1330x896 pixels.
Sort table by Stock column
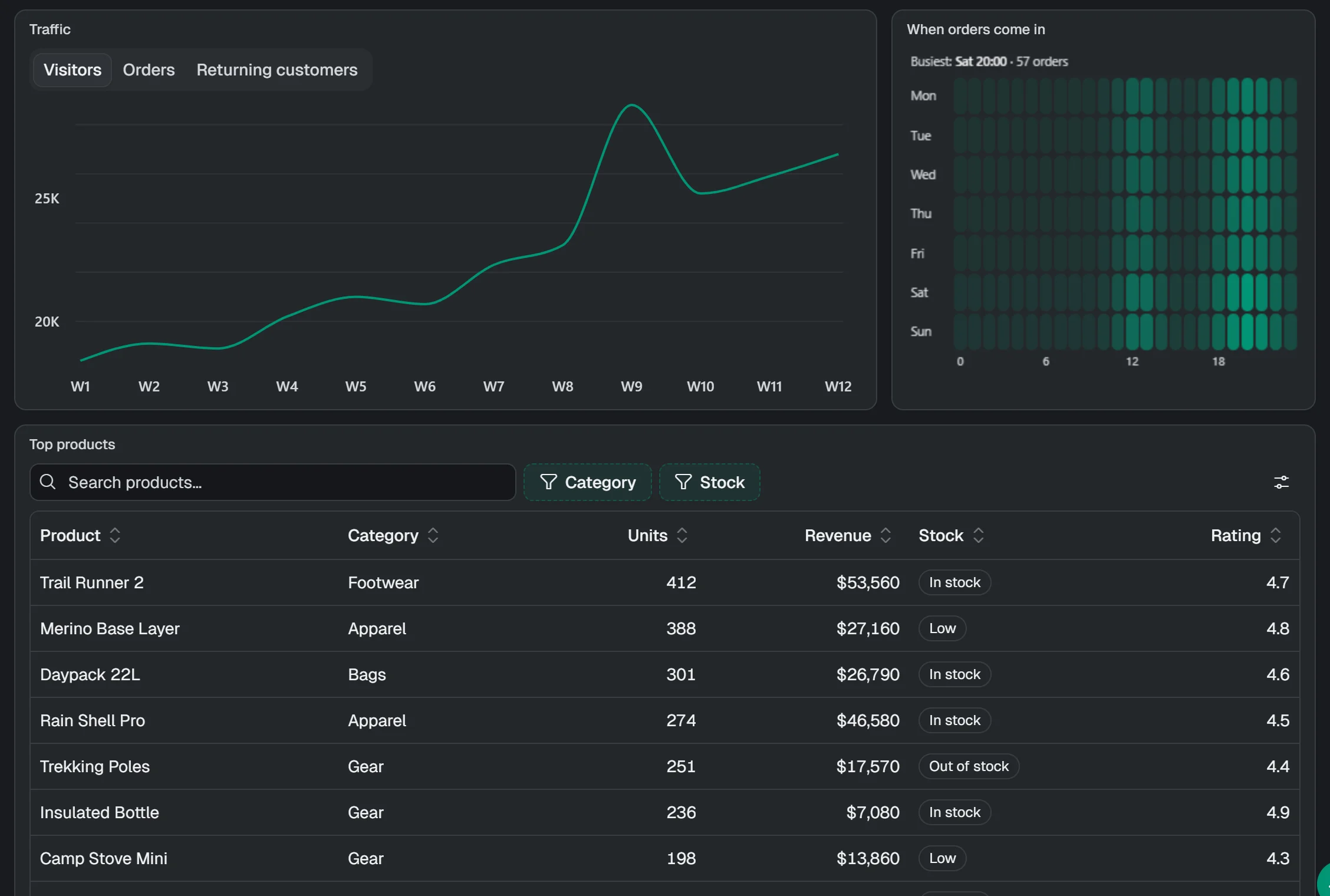[952, 535]
